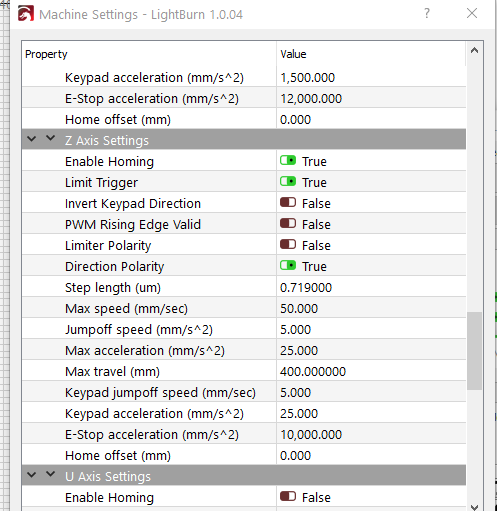Enable Invert Keypad Direction switch

click(x=288, y=203)
